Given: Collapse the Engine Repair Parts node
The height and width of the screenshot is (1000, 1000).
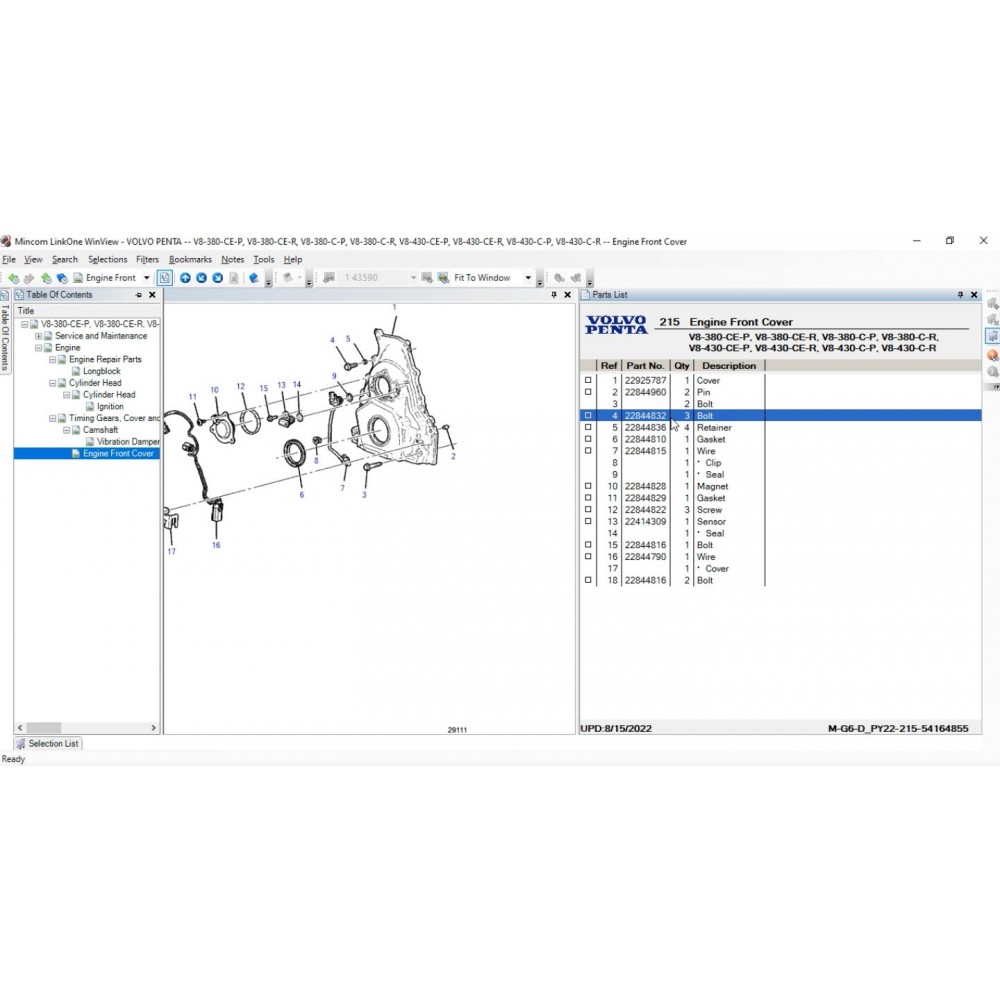Looking at the screenshot, I should pos(52,359).
